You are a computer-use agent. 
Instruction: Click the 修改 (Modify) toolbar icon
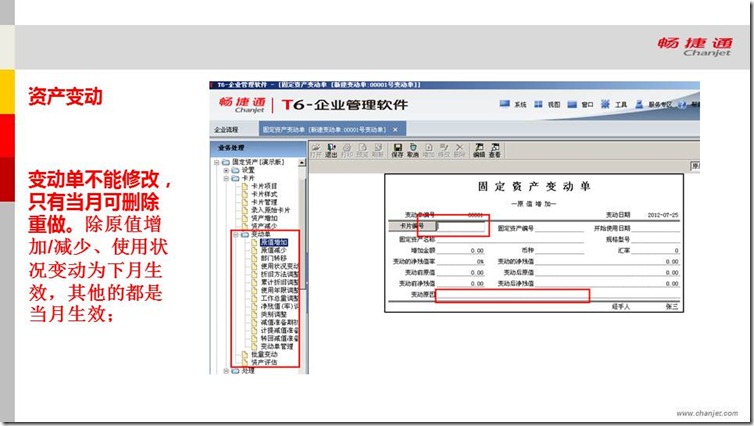[444, 150]
